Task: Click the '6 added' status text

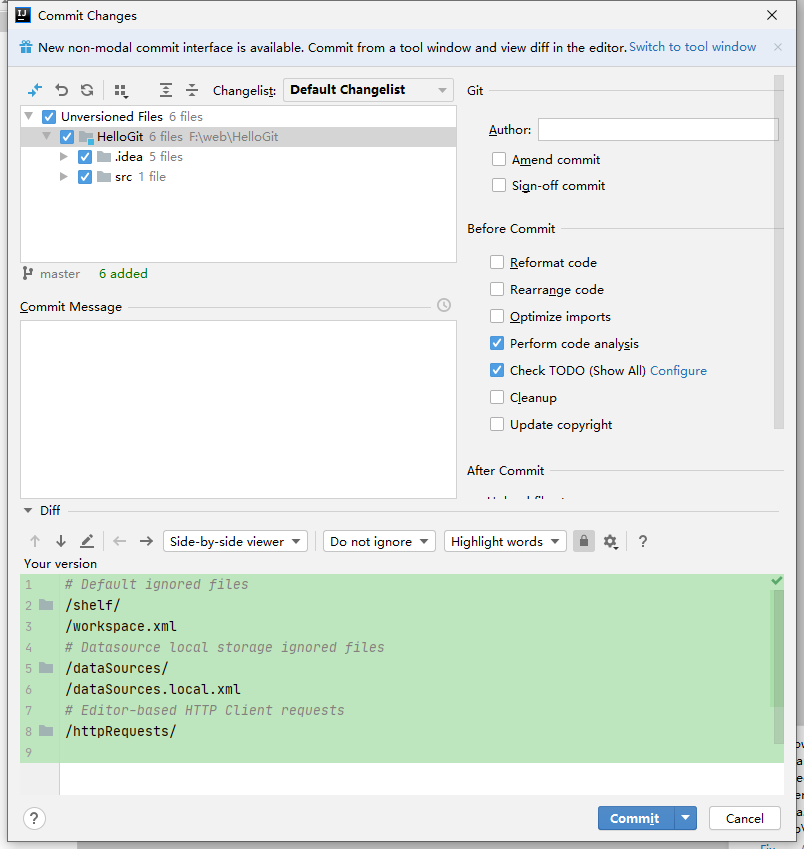Action: pyautogui.click(x=123, y=273)
